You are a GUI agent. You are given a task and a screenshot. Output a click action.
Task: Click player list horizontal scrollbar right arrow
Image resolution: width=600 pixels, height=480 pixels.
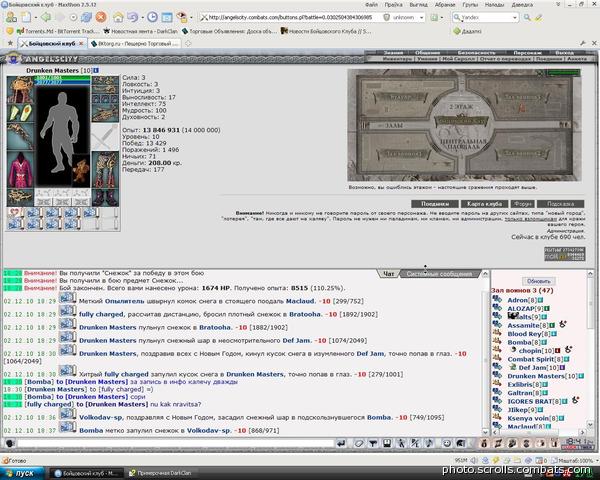582,432
